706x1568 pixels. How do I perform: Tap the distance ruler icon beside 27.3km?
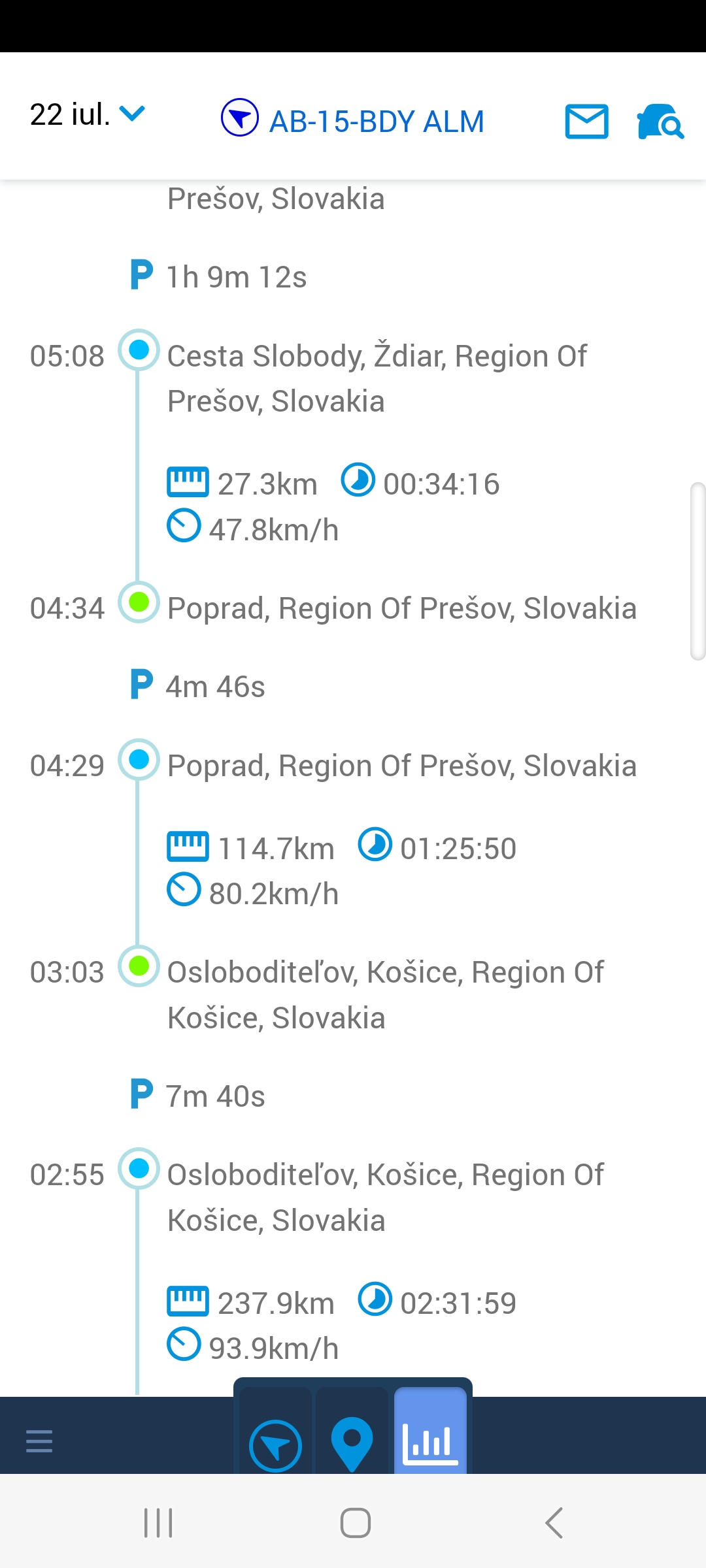click(188, 482)
